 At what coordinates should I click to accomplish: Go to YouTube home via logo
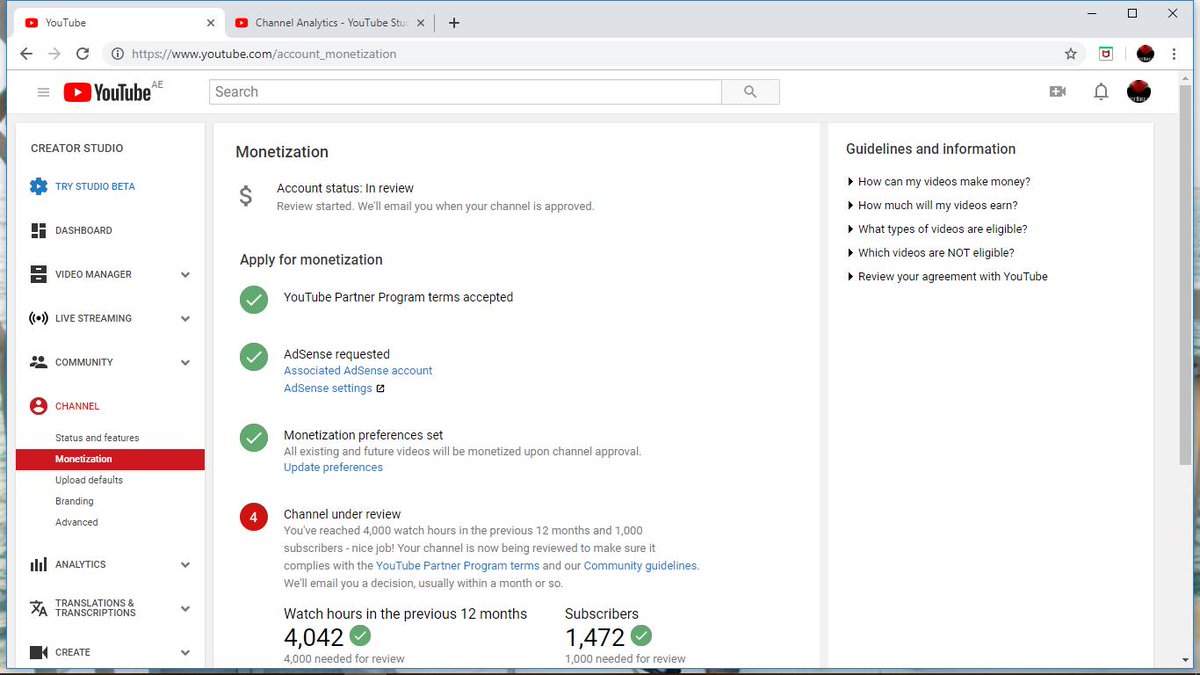pos(107,92)
